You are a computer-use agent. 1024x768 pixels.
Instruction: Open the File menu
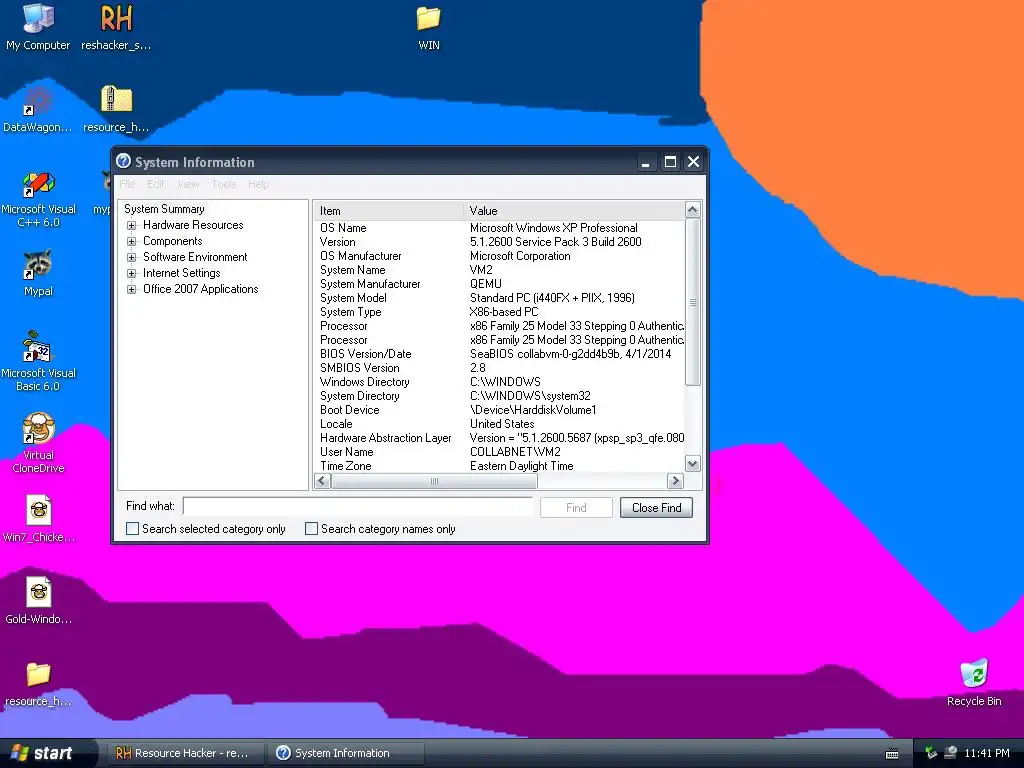click(x=127, y=184)
